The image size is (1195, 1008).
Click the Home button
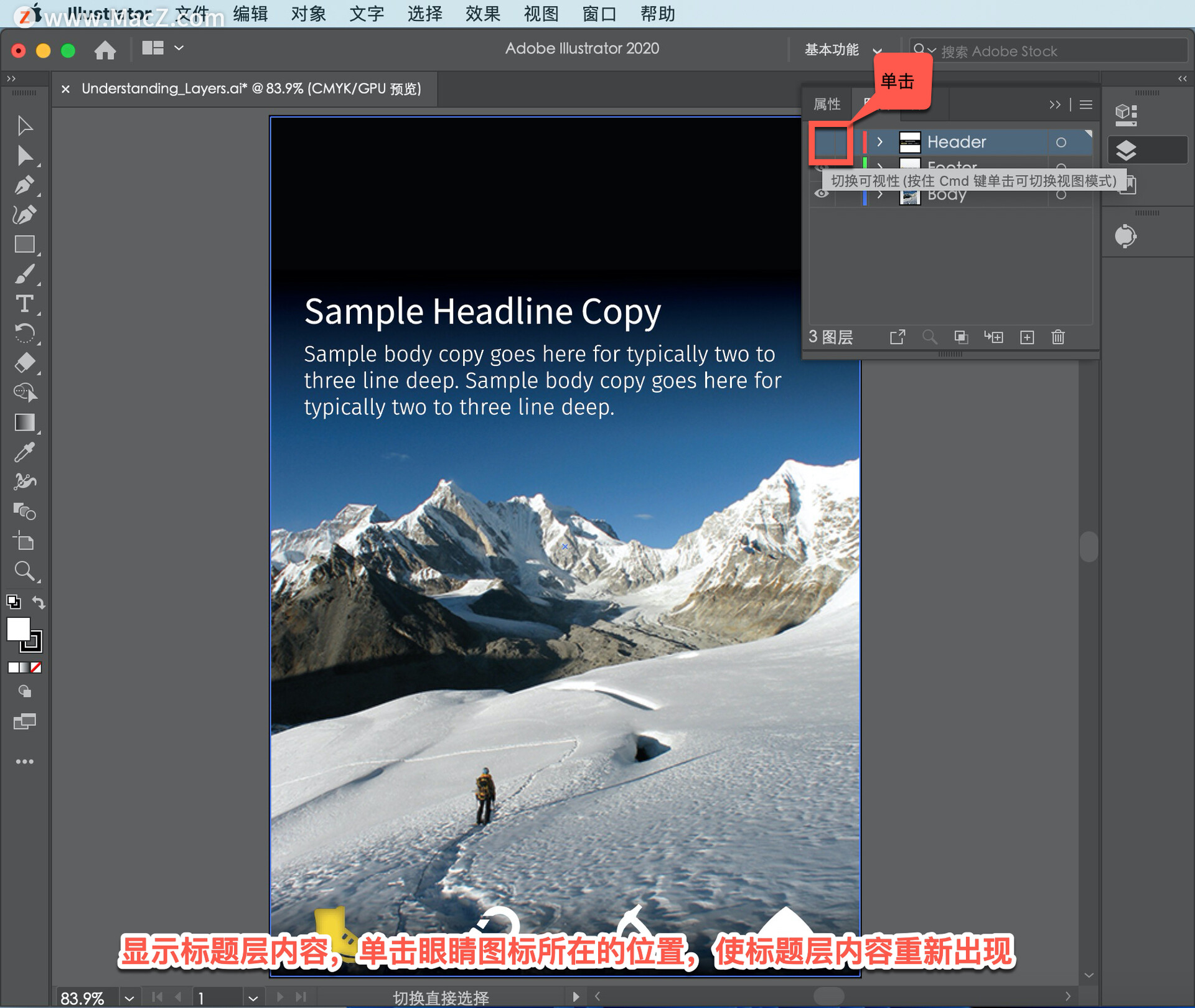click(105, 50)
